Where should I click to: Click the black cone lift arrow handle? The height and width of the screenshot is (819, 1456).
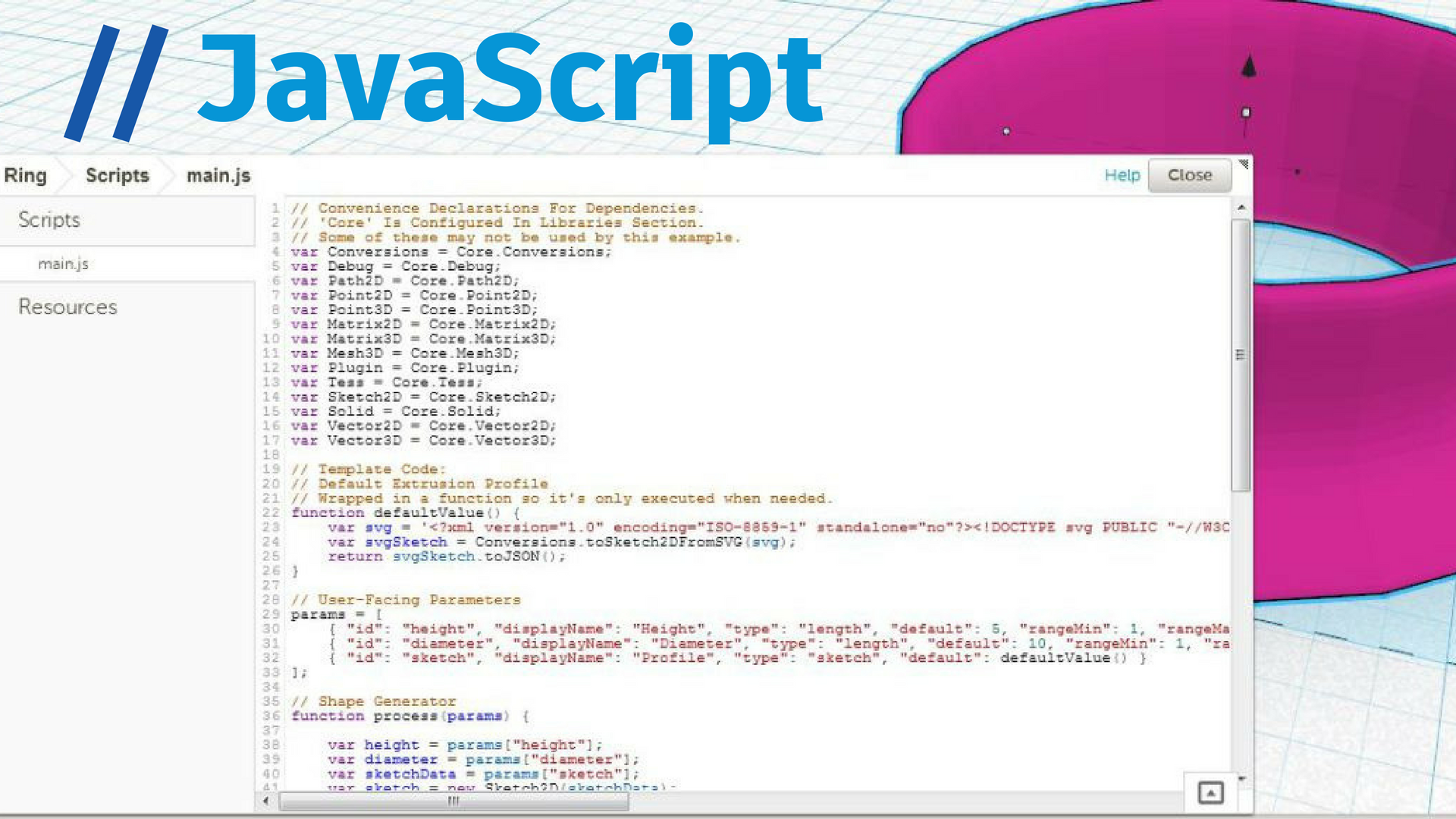(1248, 67)
